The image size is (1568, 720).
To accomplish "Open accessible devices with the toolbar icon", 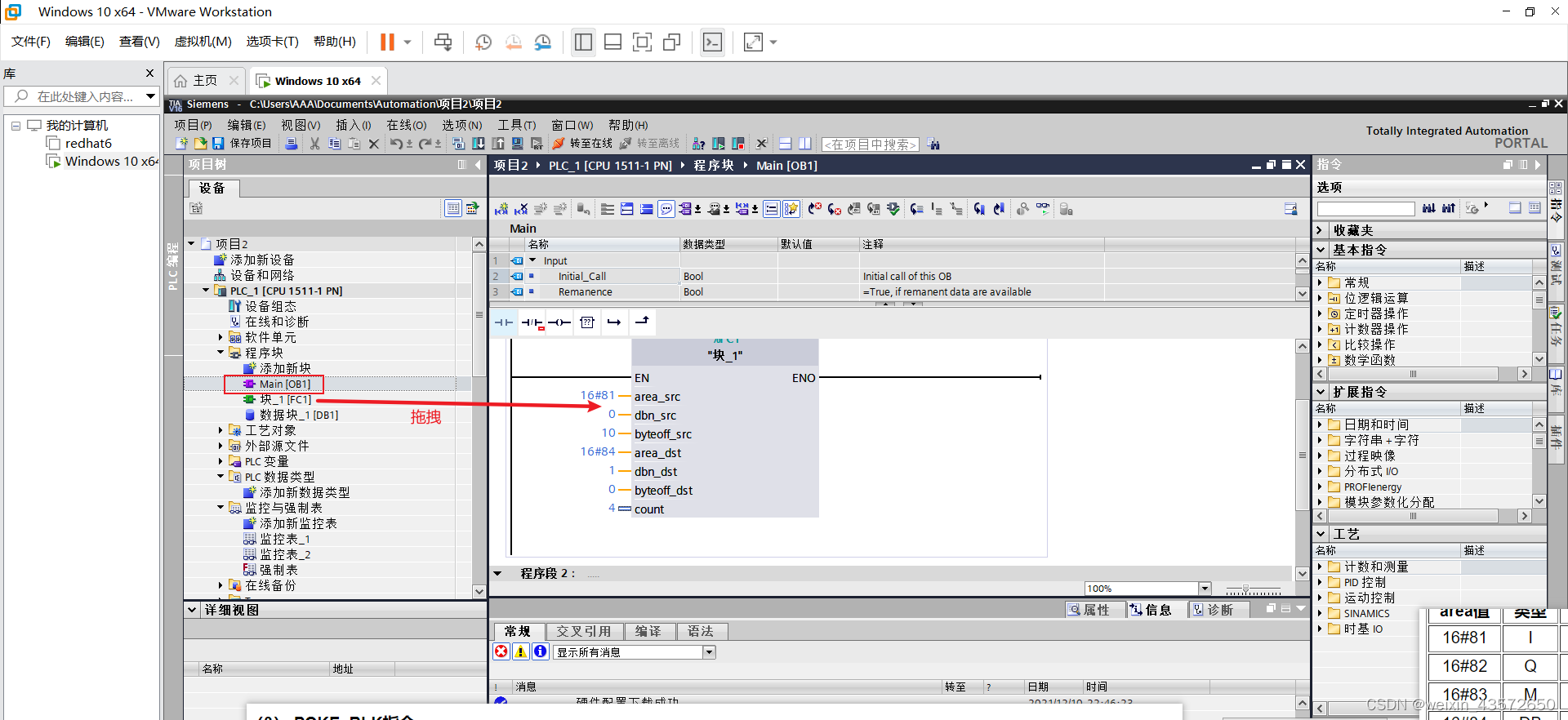I will coord(699,144).
